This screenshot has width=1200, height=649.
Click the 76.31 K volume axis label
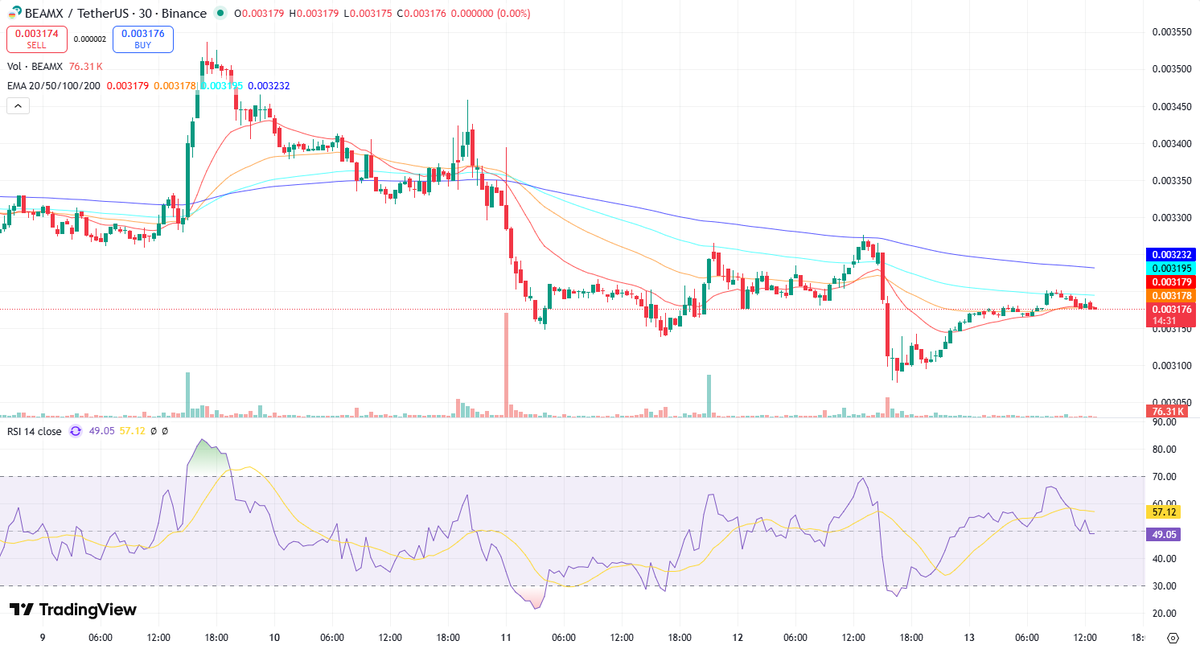click(1167, 411)
